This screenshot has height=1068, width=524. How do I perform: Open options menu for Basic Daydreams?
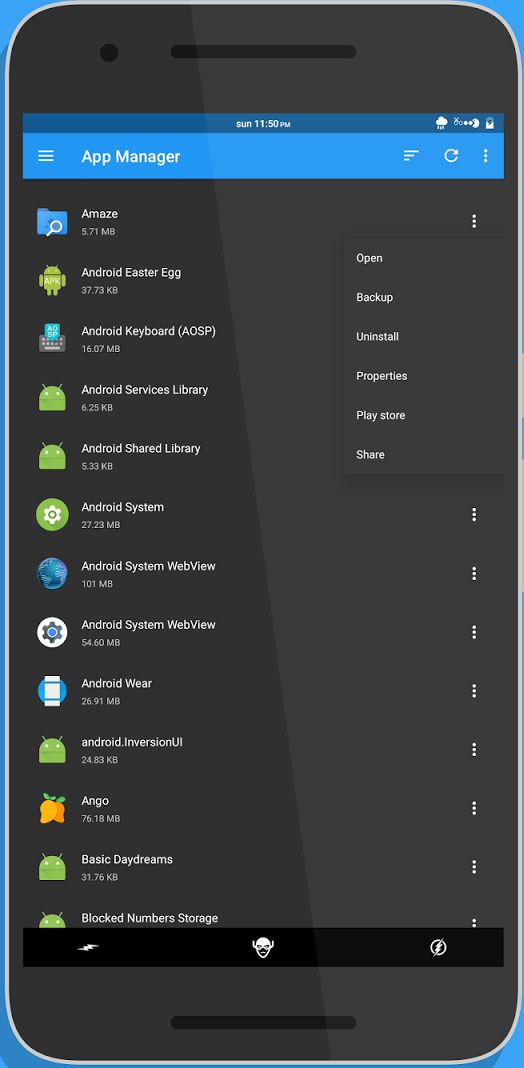474,867
